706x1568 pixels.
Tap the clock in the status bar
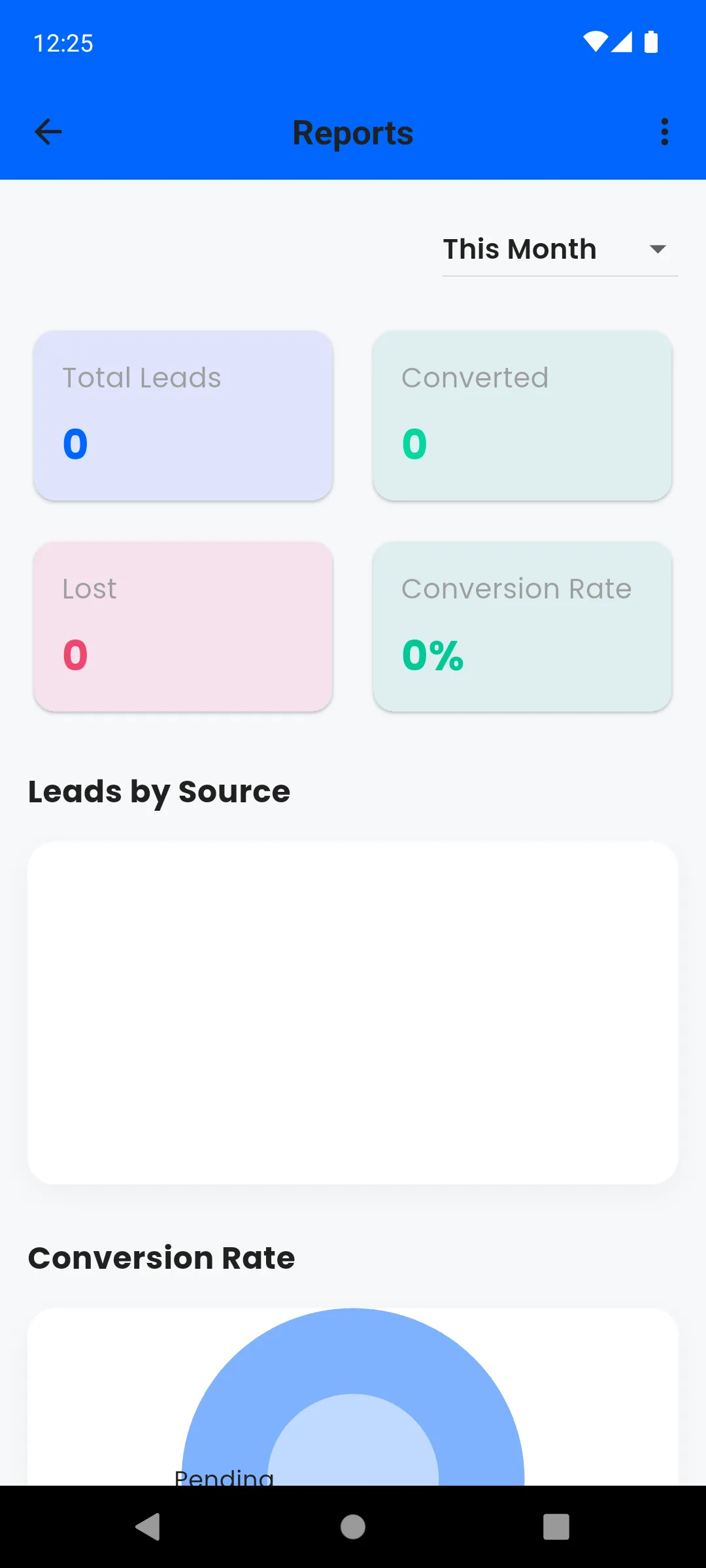(x=63, y=43)
